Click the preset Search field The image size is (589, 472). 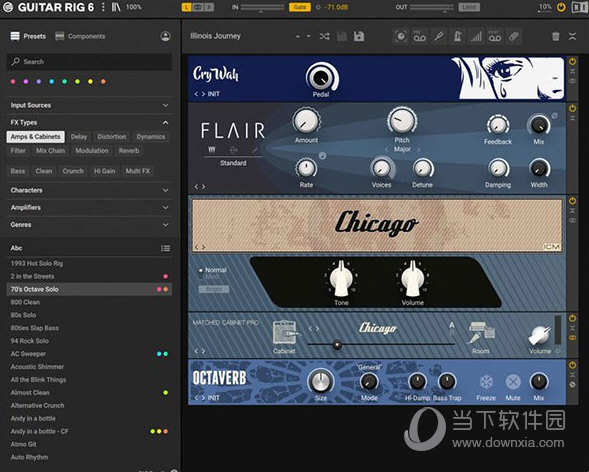click(89, 62)
